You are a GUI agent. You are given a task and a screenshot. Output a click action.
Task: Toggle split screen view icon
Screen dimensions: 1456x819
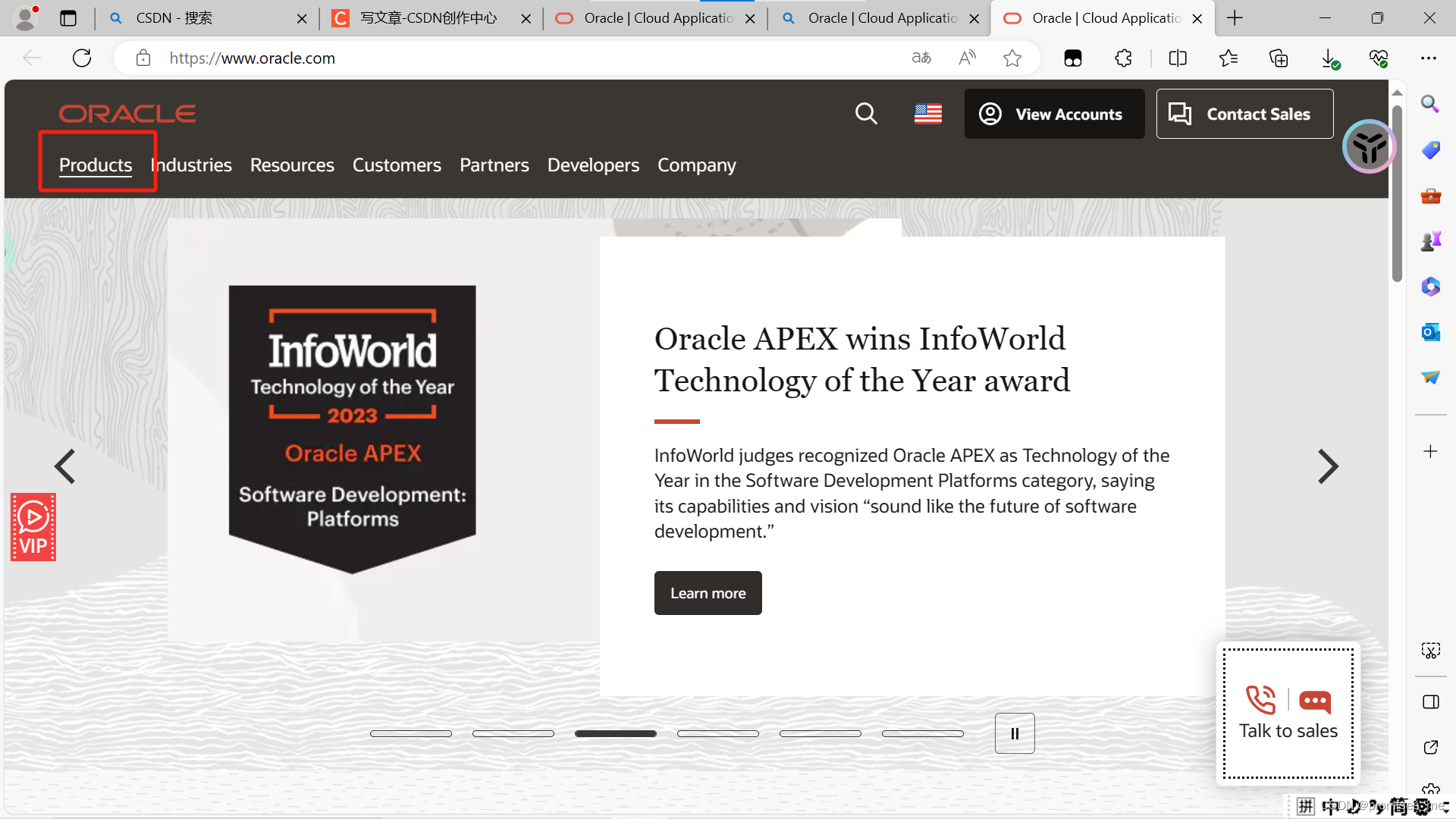(1178, 58)
